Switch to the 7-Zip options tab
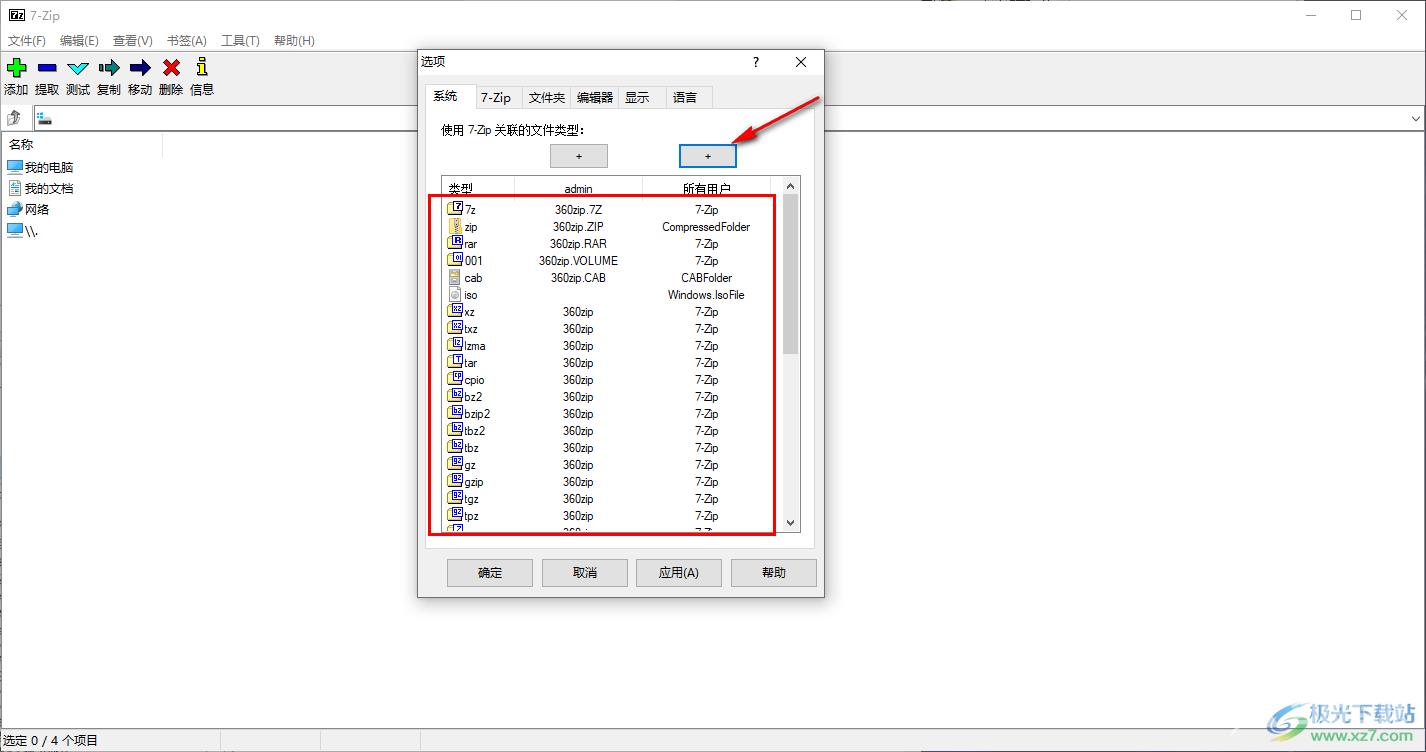Image resolution: width=1426 pixels, height=752 pixels. (x=496, y=97)
